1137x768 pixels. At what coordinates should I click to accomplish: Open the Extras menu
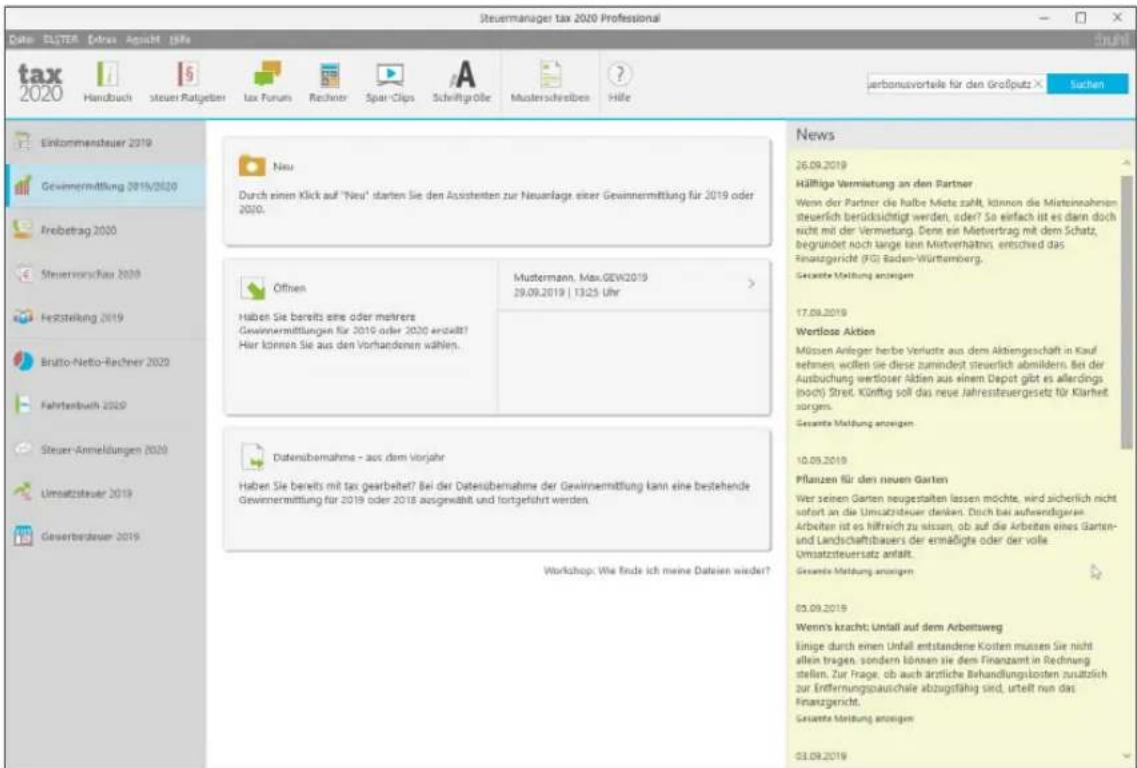tap(102, 38)
